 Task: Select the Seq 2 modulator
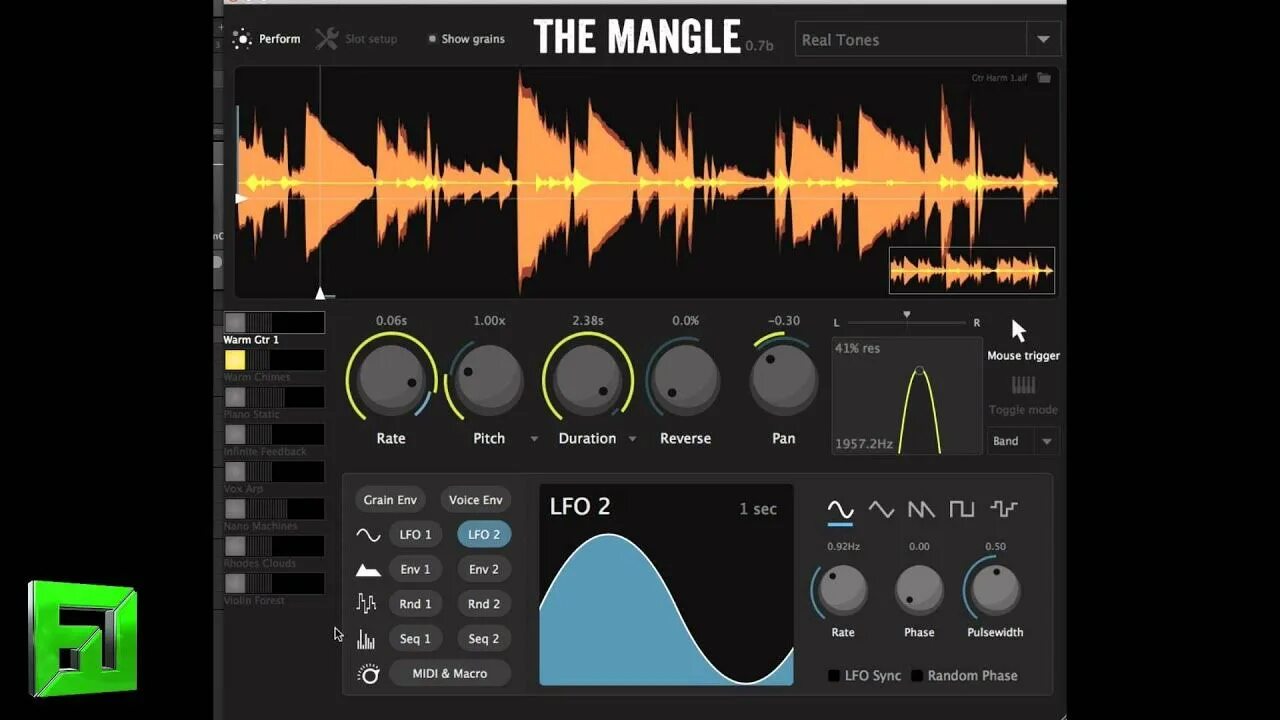pyautogui.click(x=484, y=639)
